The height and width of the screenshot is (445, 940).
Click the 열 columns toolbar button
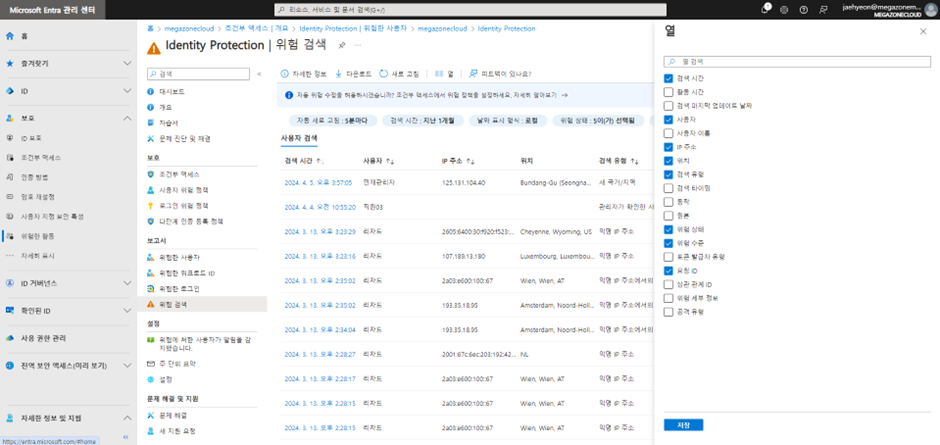pos(444,74)
